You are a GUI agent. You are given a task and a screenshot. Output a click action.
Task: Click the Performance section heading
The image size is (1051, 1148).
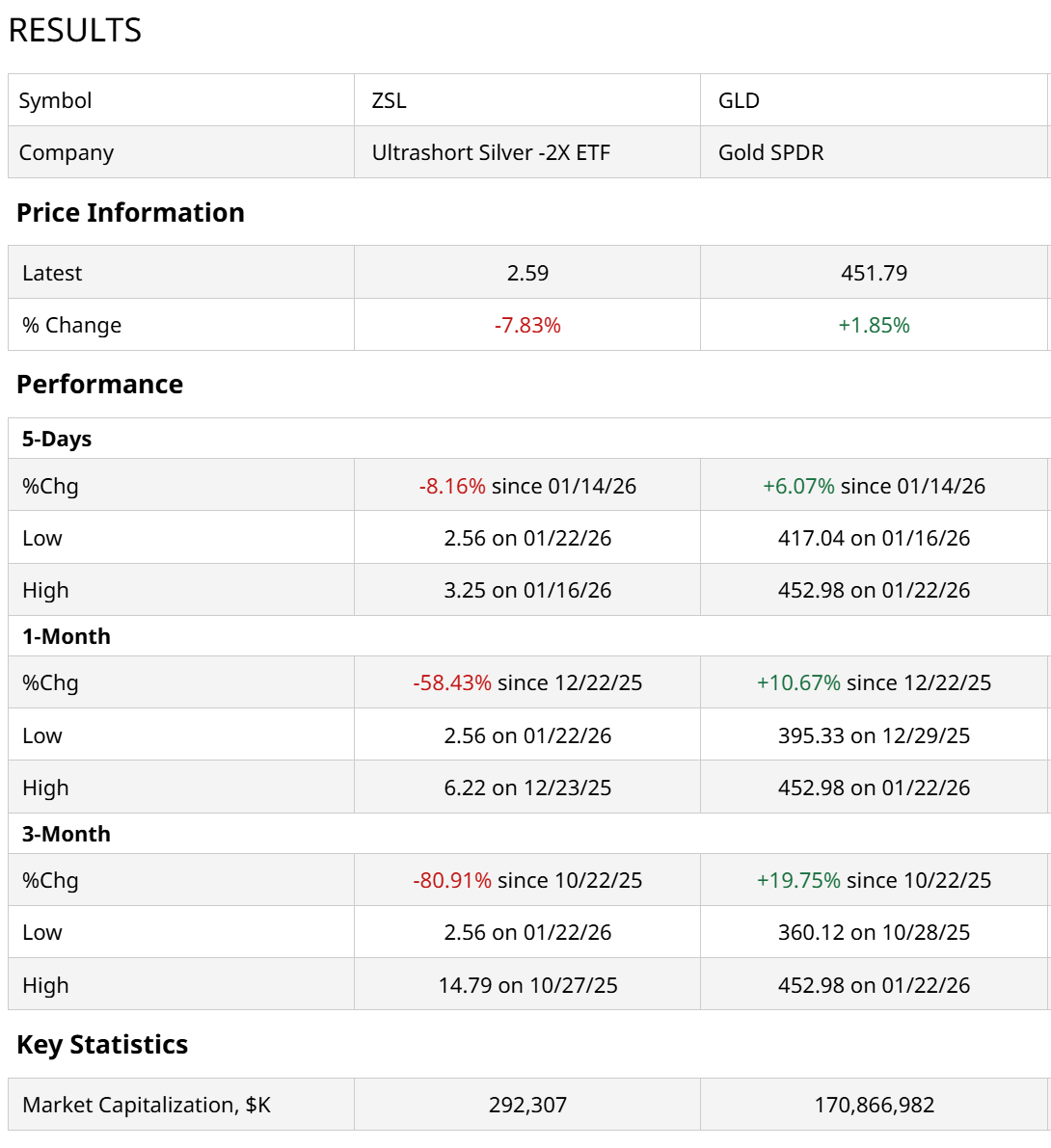pos(99,384)
